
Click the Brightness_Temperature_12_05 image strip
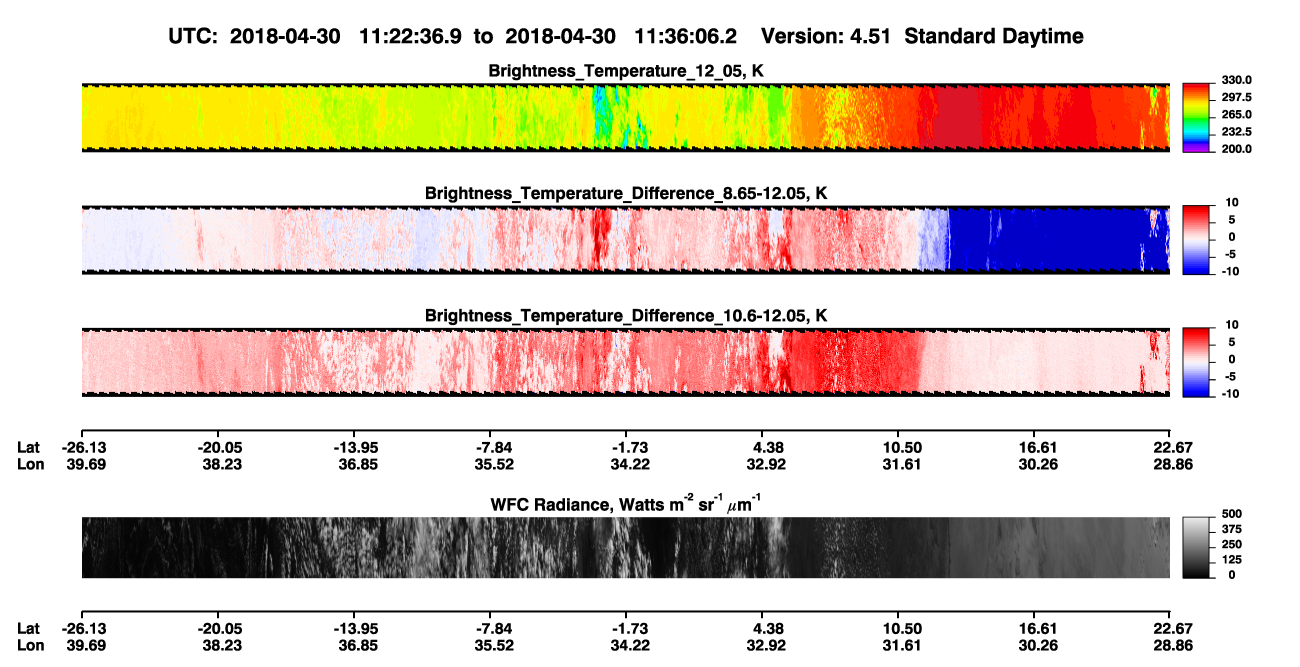coord(625,117)
